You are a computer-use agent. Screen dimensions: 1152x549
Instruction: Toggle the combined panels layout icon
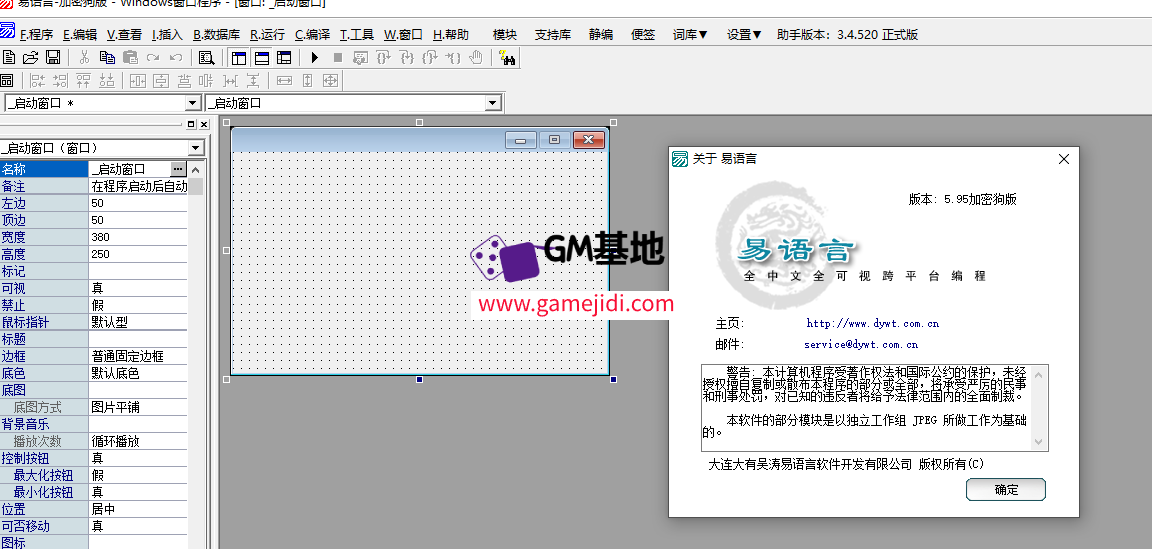[284, 57]
